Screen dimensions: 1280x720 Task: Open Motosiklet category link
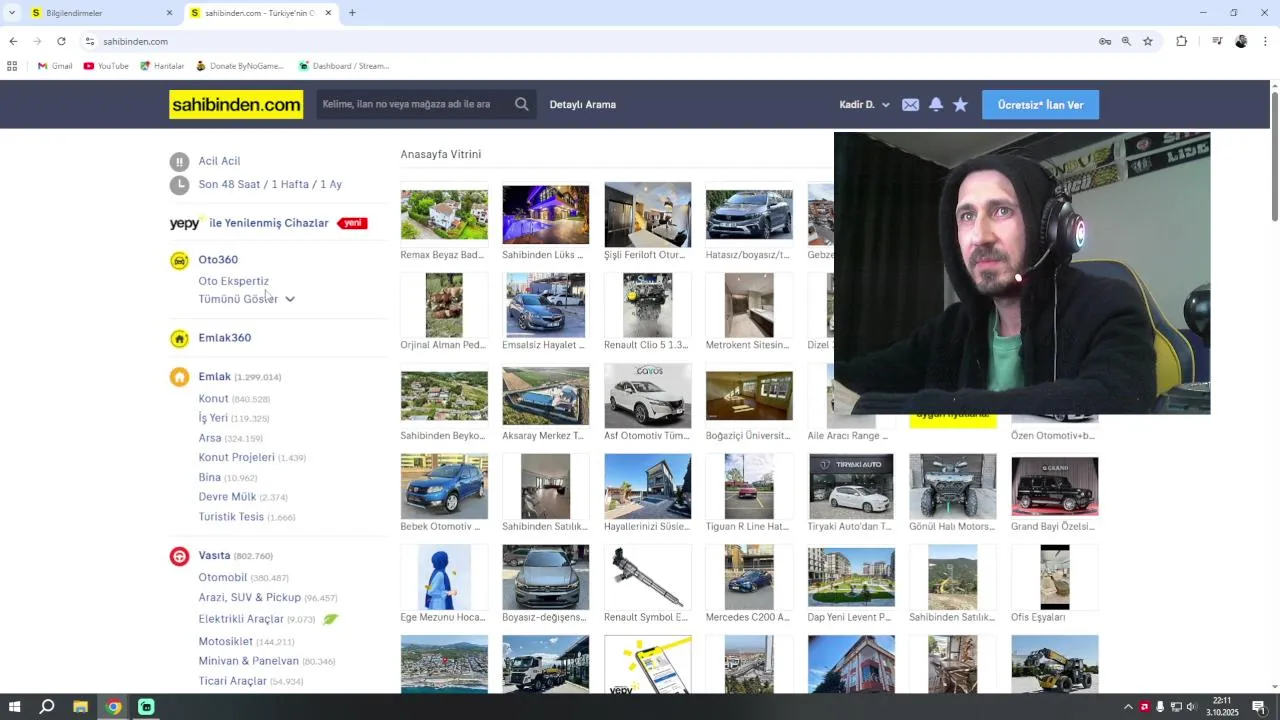(x=225, y=641)
